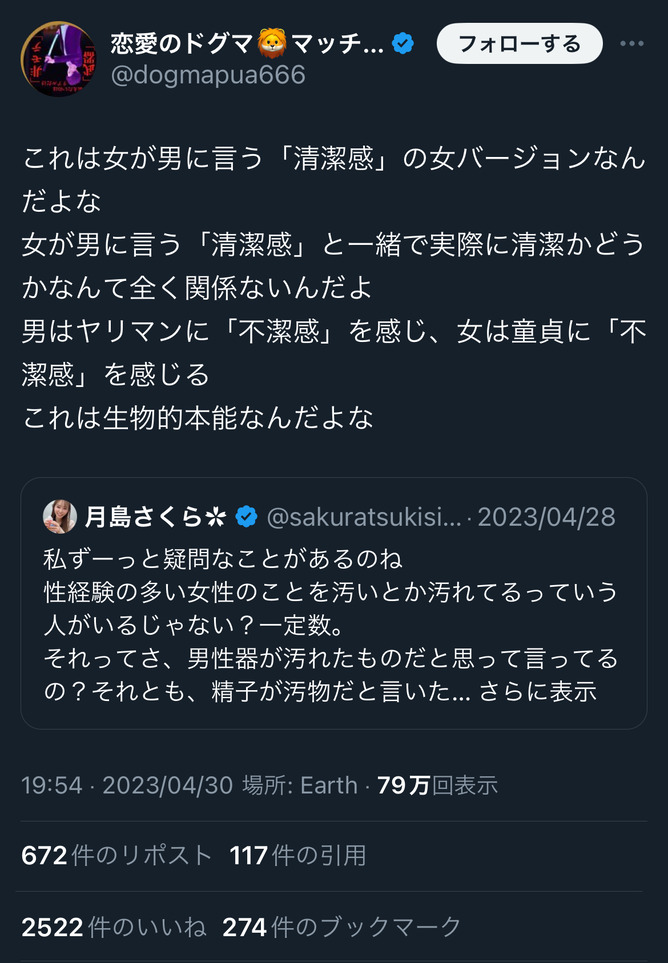The width and height of the screenshot is (668, 963).
Task: Open the 274件のブックマーク count
Action: (341, 926)
